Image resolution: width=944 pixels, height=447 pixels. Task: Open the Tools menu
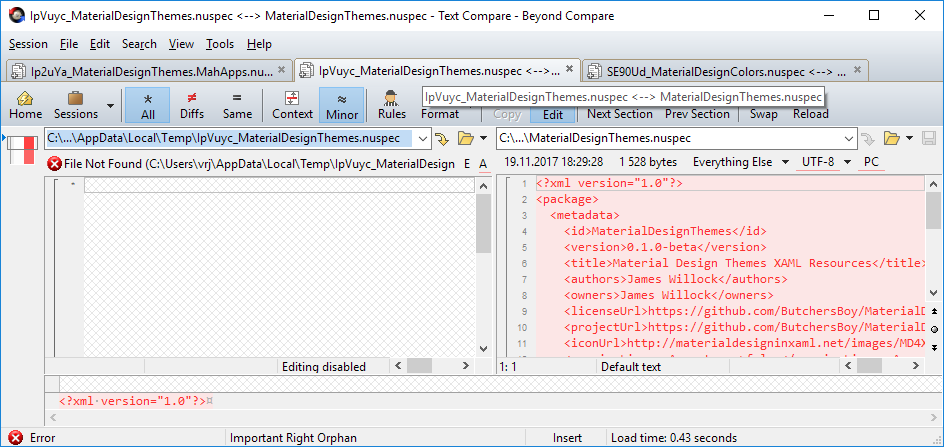click(220, 44)
